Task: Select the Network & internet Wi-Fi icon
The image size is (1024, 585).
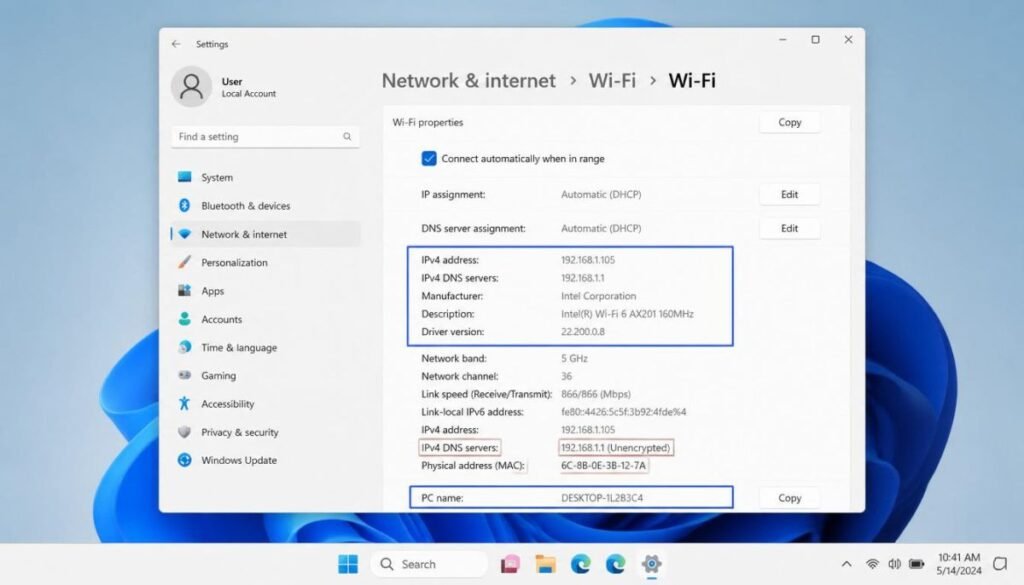Action: point(185,234)
